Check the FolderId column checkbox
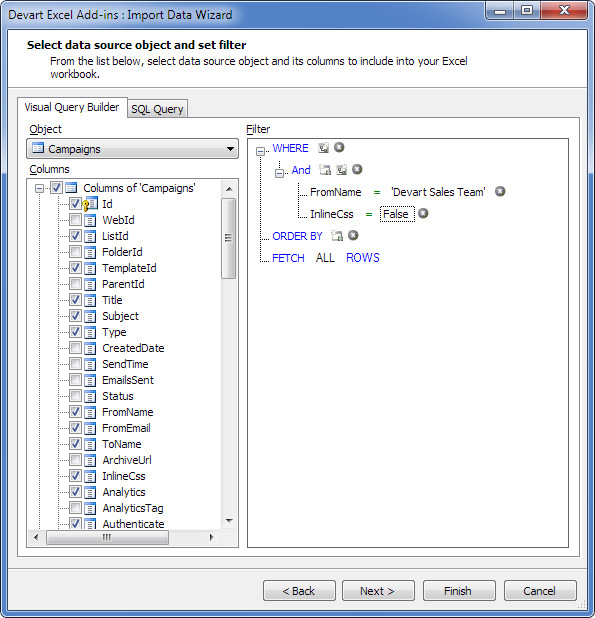The image size is (595, 618). tap(75, 251)
